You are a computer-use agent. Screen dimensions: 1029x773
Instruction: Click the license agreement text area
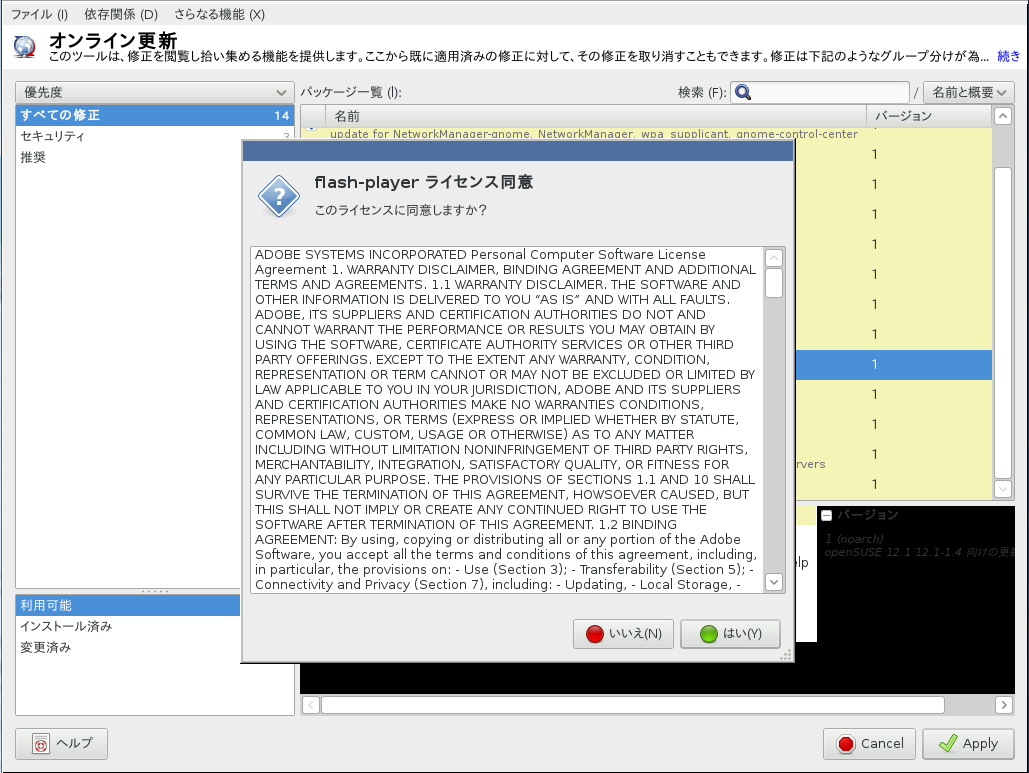(507, 420)
